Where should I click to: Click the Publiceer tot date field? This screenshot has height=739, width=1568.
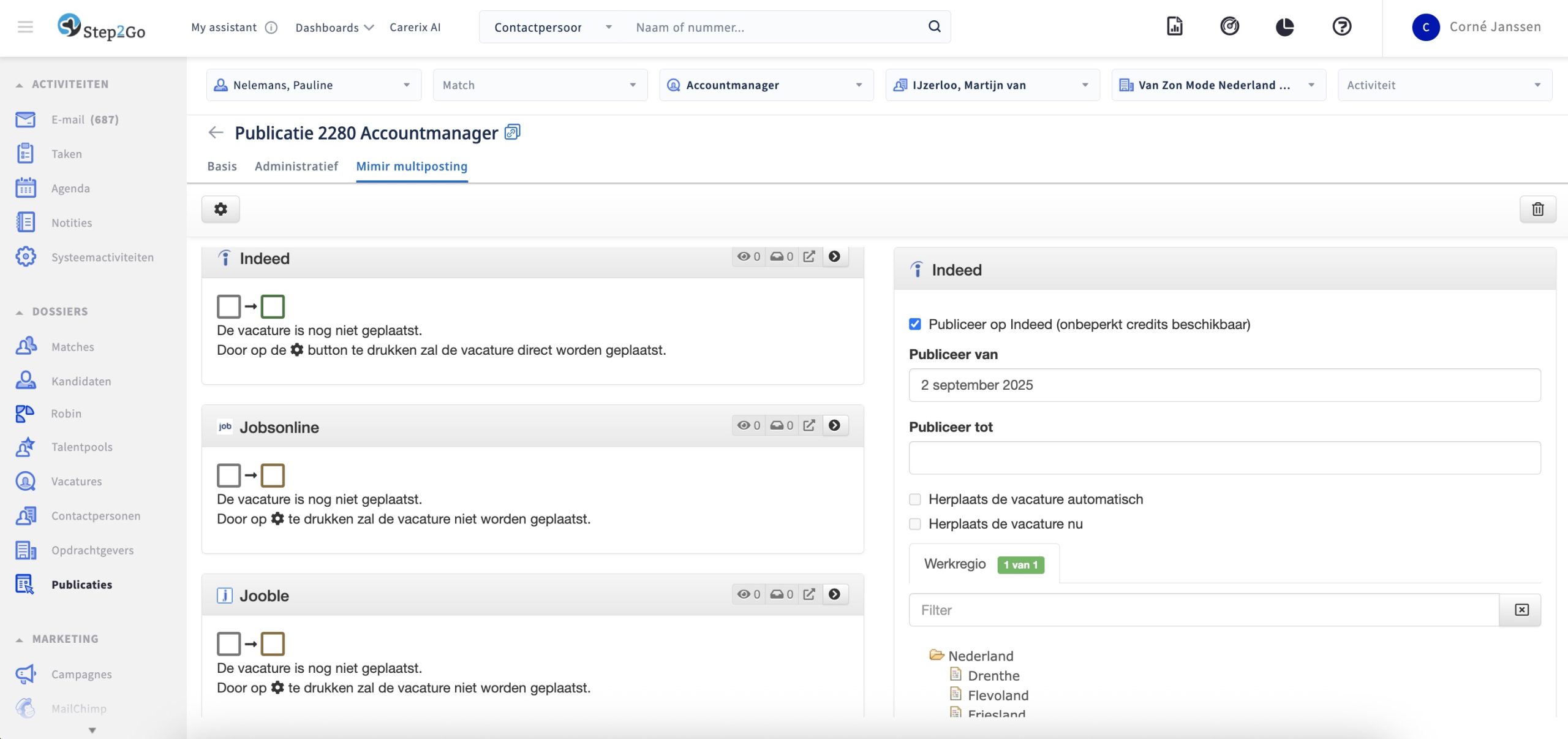(x=1224, y=458)
